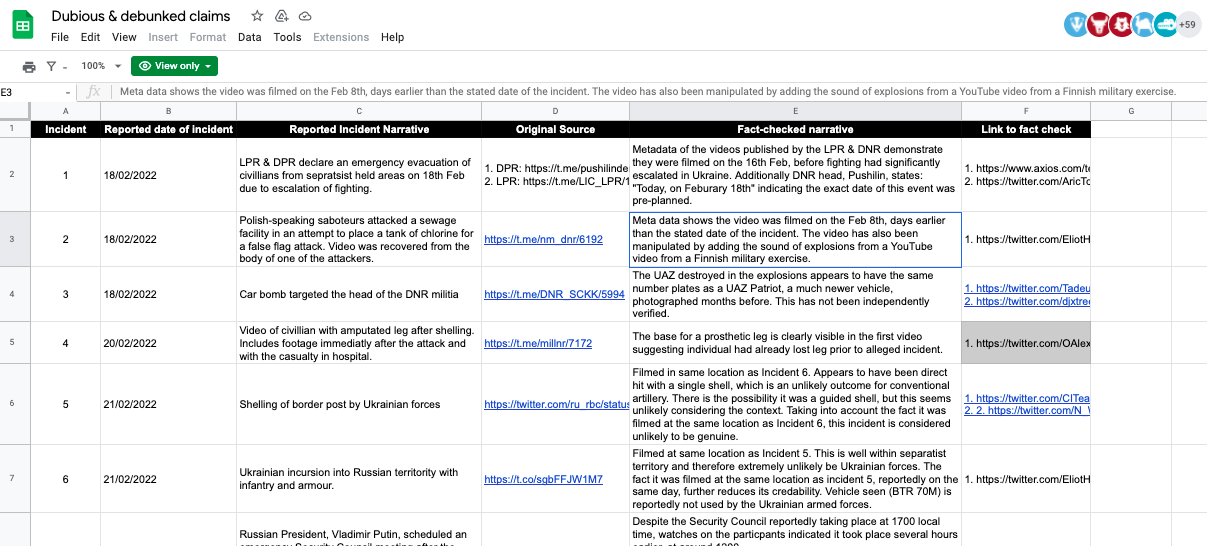Image resolution: width=1207 pixels, height=546 pixels.
Task: Open the Tools menu
Action: click(x=287, y=37)
